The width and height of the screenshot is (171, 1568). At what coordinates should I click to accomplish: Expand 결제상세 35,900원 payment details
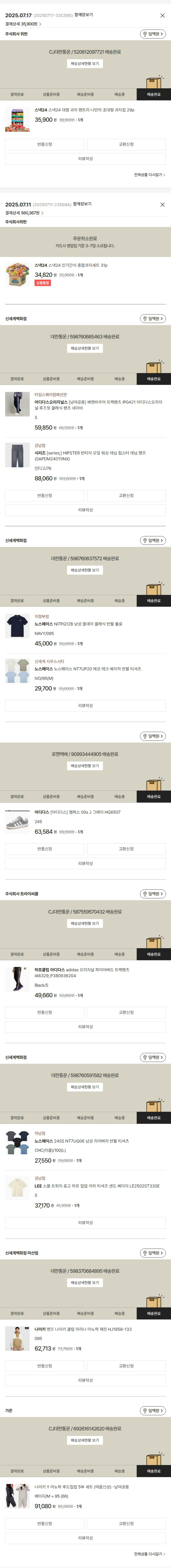24,24
